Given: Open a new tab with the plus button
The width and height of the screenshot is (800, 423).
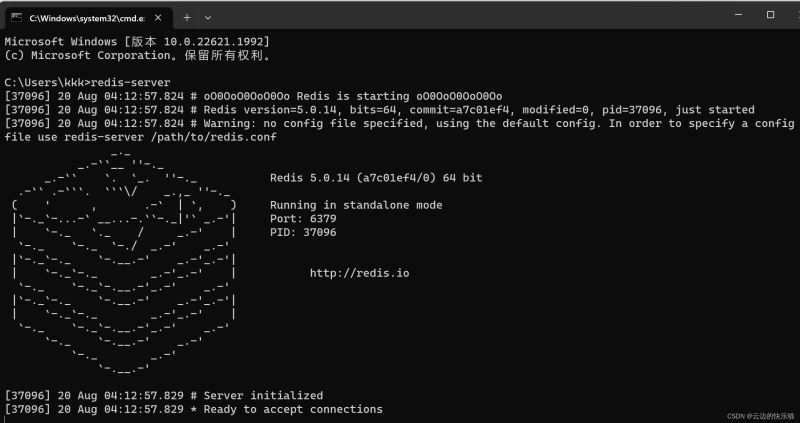Looking at the screenshot, I should pos(187,17).
